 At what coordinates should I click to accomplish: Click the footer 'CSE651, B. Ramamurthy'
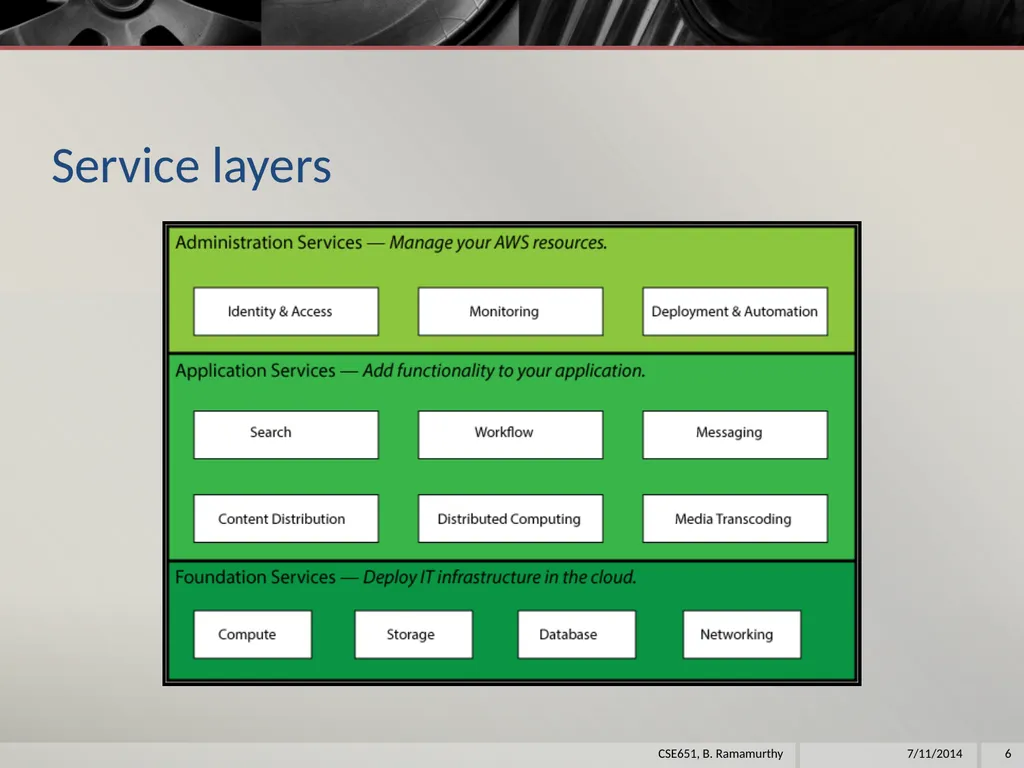click(720, 754)
